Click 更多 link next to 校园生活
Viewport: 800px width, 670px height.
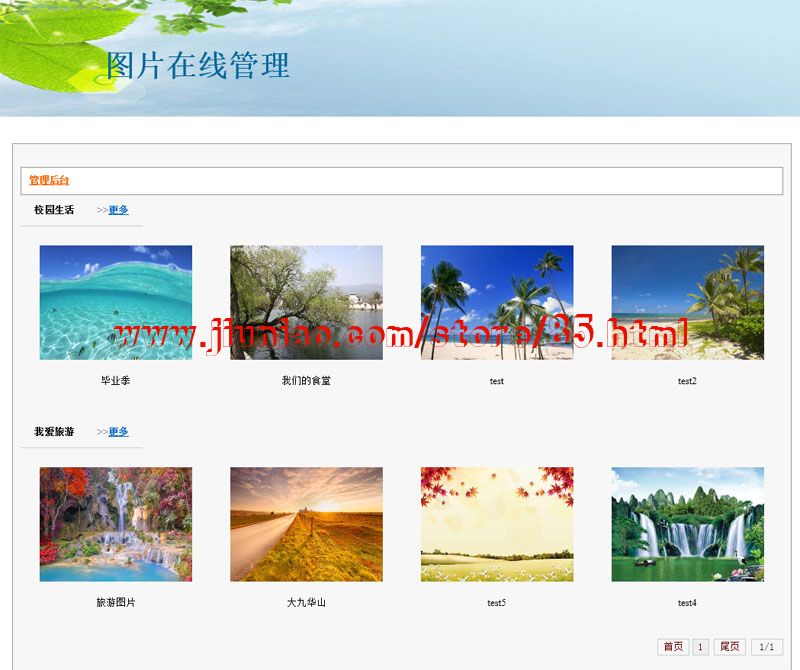[x=118, y=210]
